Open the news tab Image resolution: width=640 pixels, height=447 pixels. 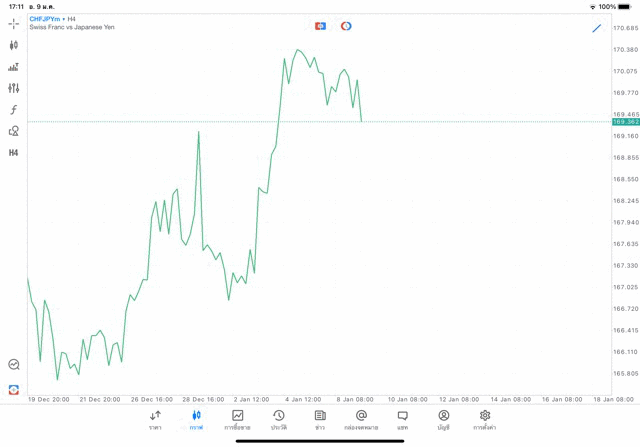pos(320,419)
